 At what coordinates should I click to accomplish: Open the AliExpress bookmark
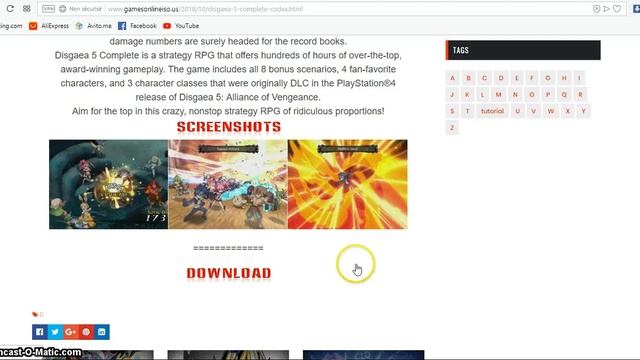[x=49, y=26]
